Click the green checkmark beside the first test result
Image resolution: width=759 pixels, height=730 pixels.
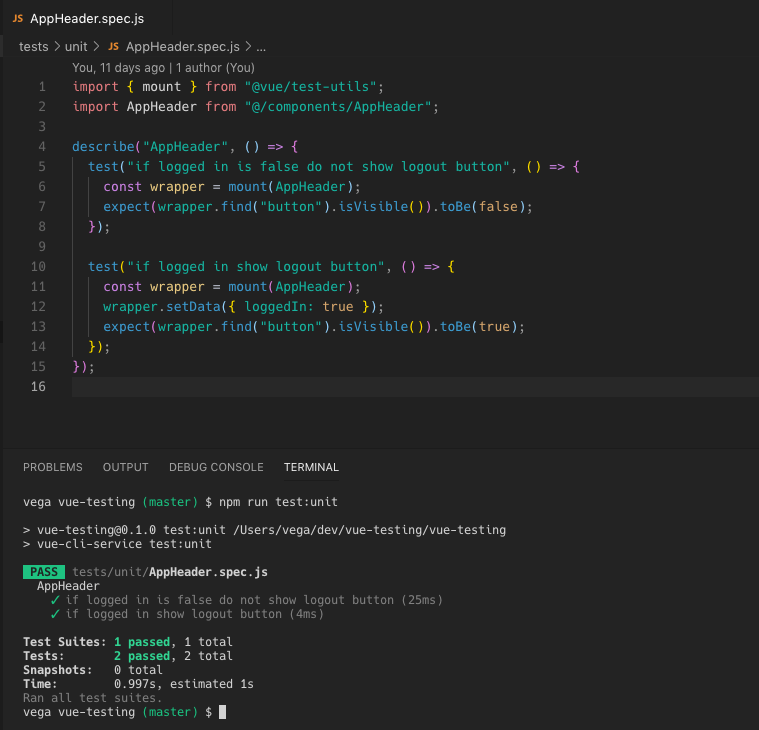click(56, 600)
